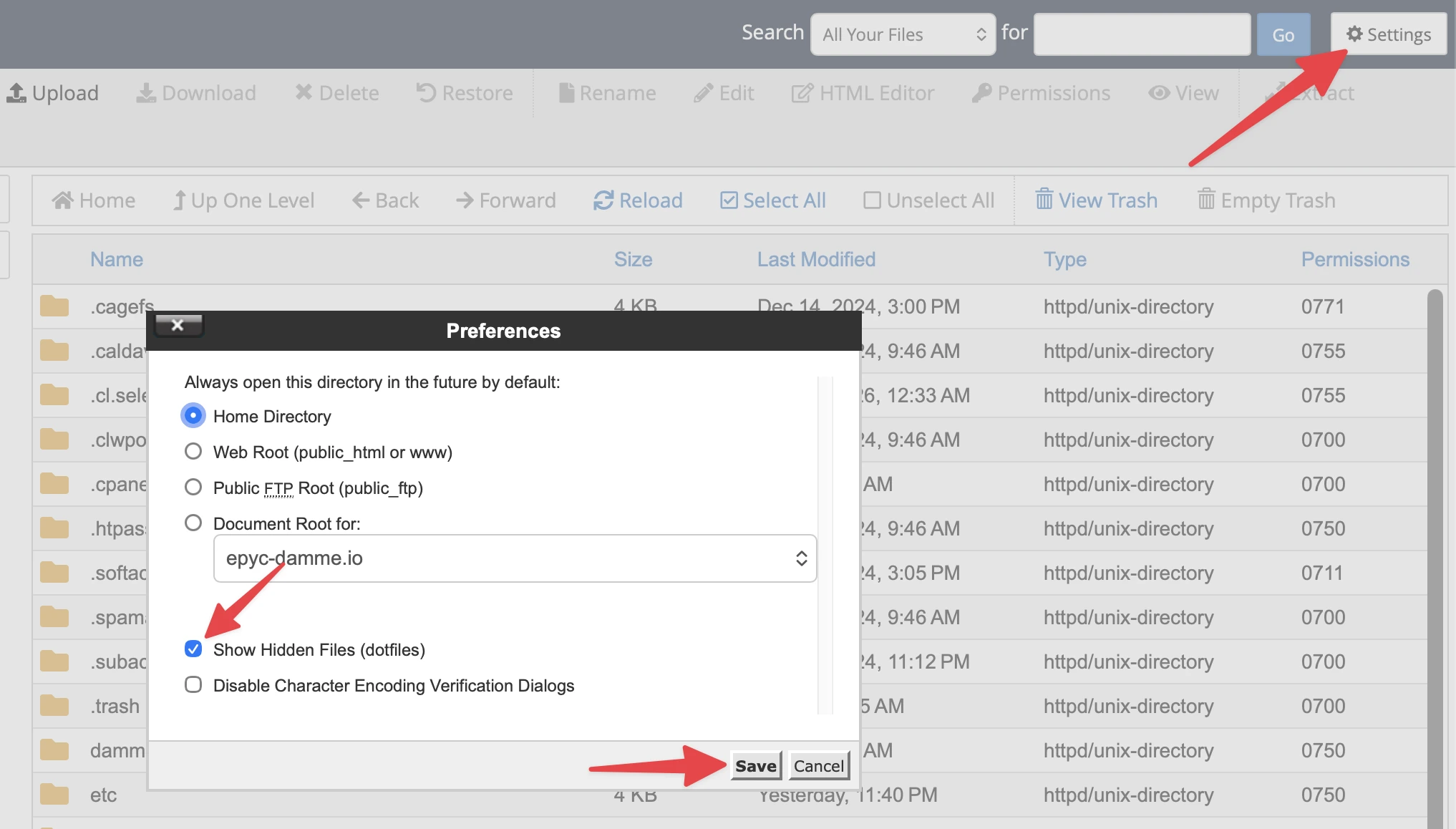
Task: Select Public FTP Root radio option
Action: point(193,487)
